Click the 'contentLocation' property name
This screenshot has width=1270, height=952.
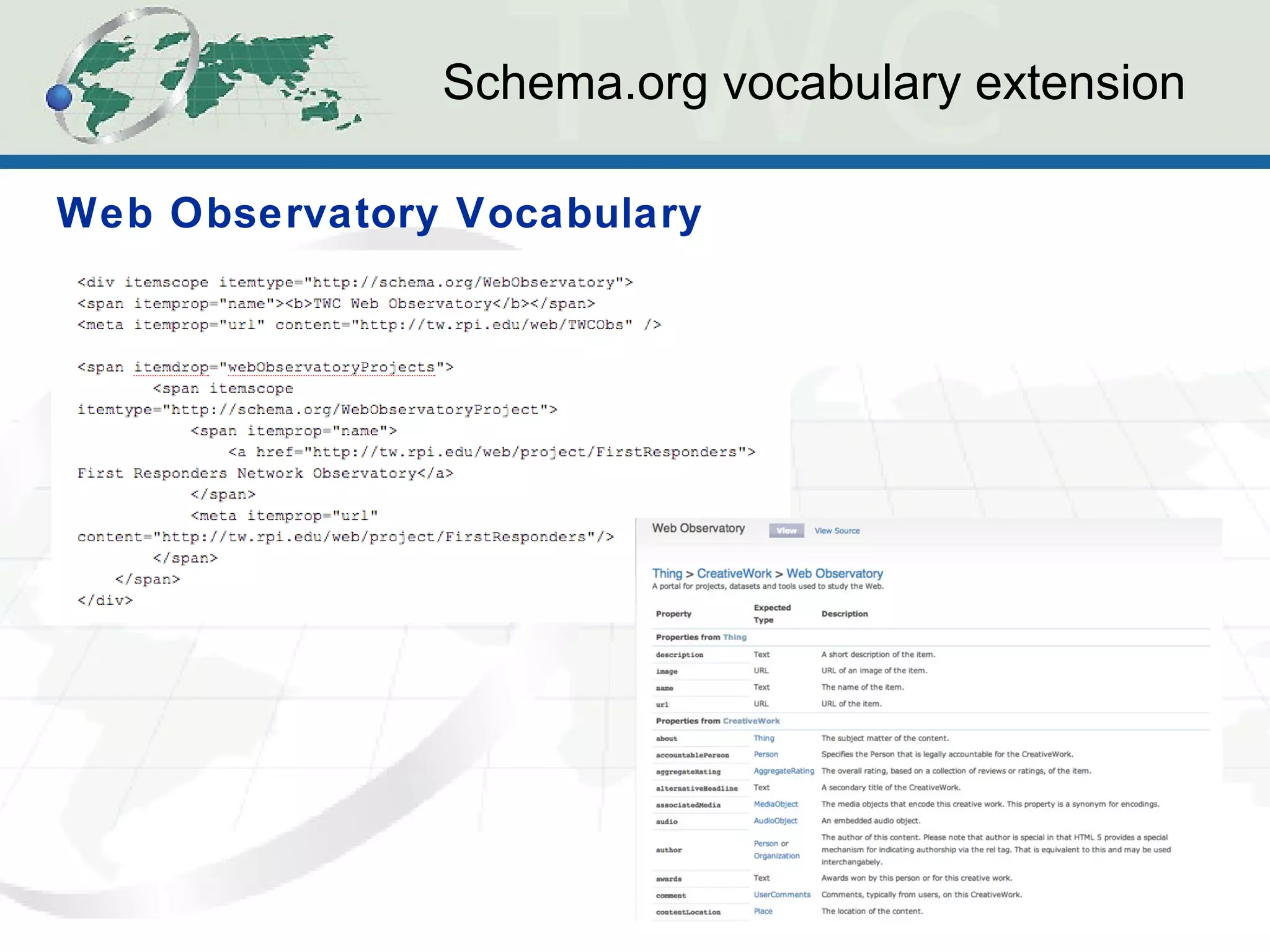tap(688, 912)
